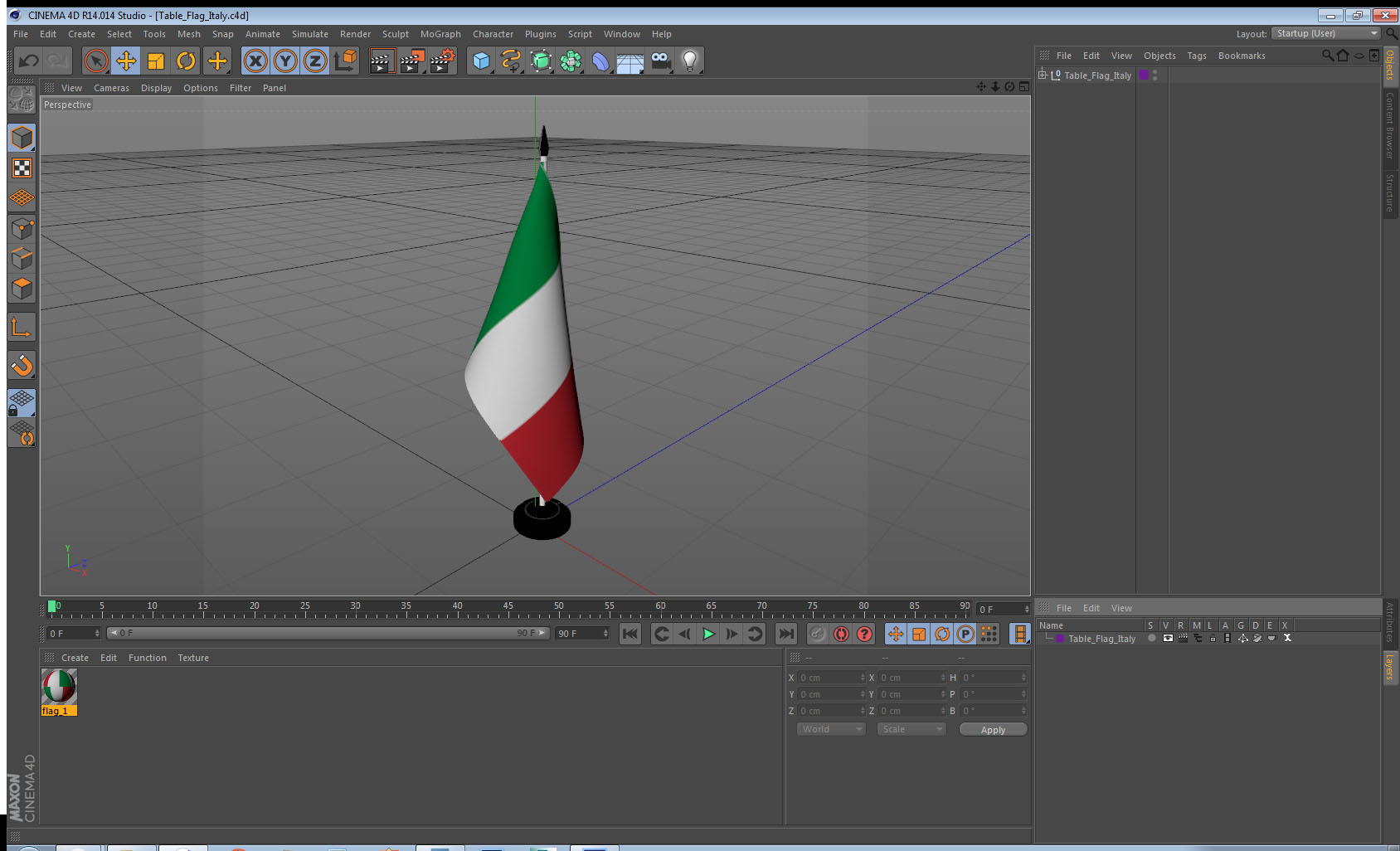Open the Scale size mode dropdown
The height and width of the screenshot is (851, 1400).
pos(911,729)
